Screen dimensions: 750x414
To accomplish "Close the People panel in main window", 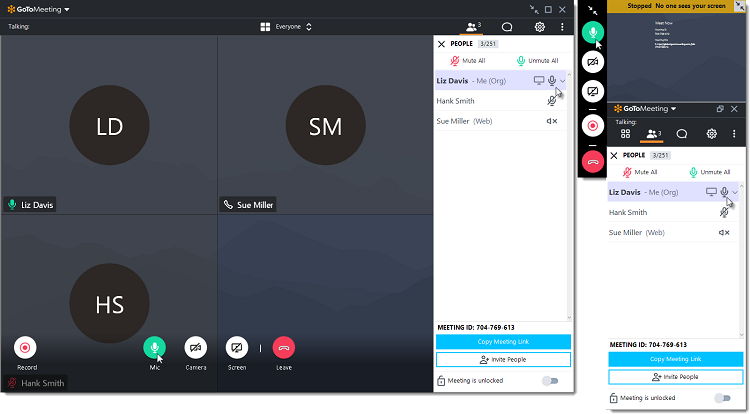I will pos(441,44).
